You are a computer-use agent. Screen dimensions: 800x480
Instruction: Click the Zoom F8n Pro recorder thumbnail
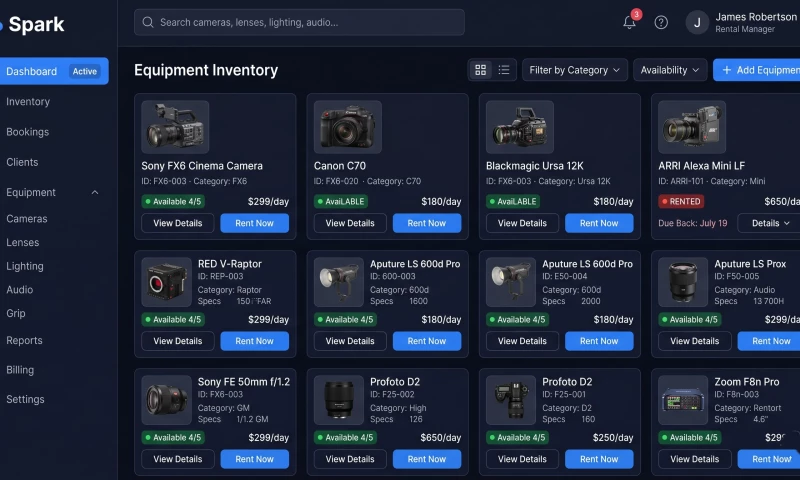click(x=683, y=400)
